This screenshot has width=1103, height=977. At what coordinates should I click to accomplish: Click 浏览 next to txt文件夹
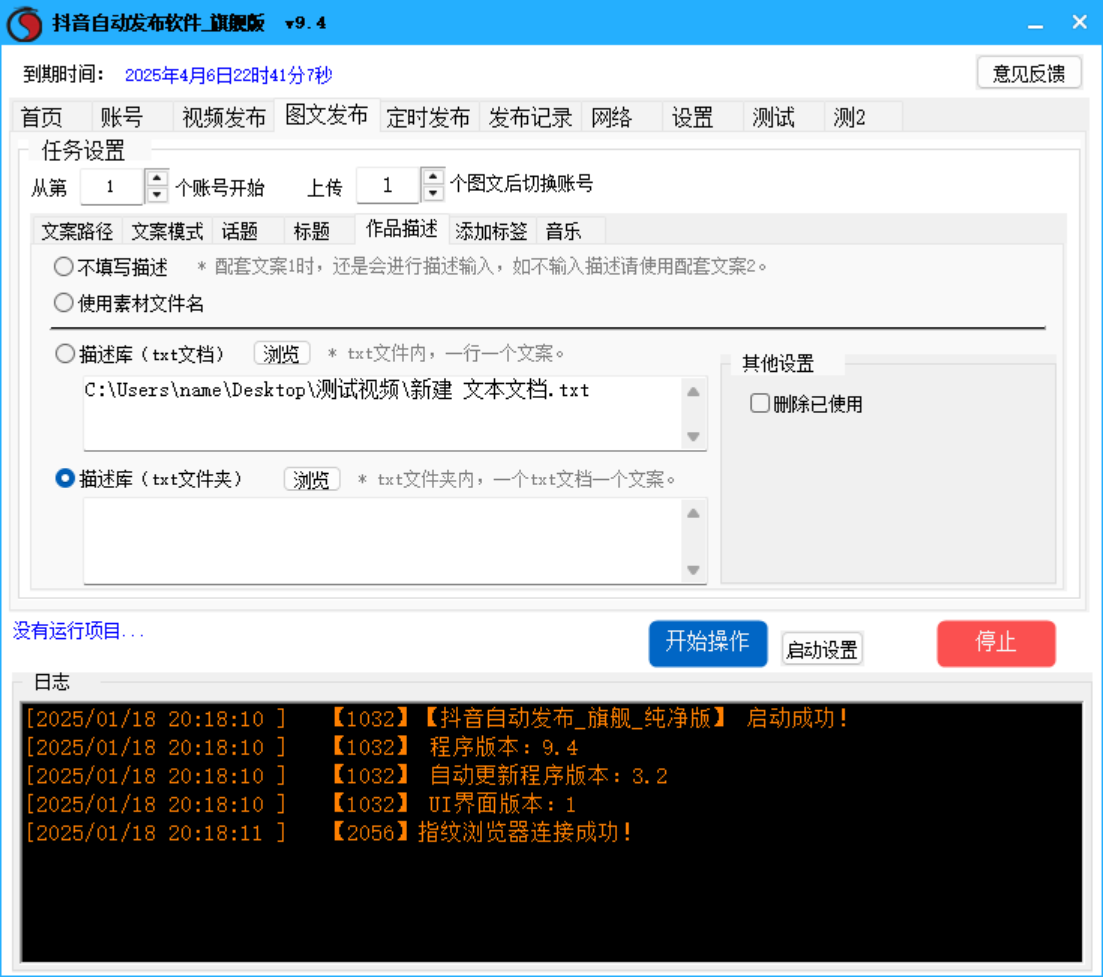[x=312, y=480]
